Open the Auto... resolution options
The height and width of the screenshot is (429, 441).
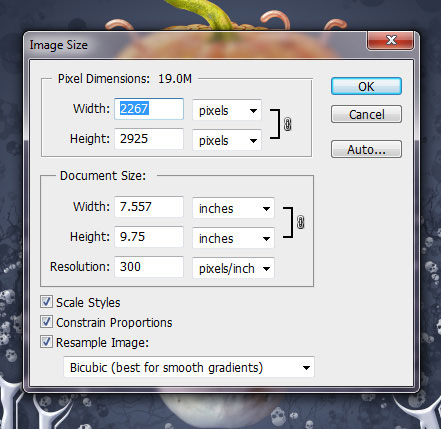point(366,149)
